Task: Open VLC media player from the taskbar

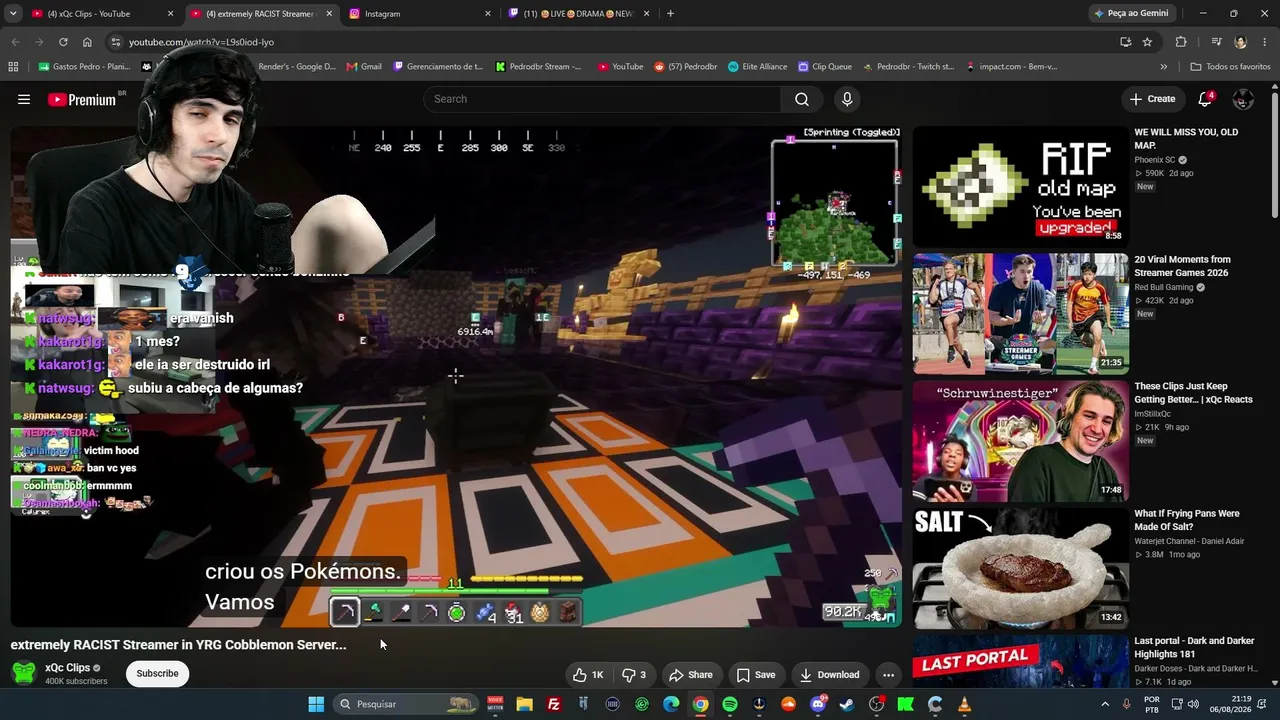Action: pos(964,704)
